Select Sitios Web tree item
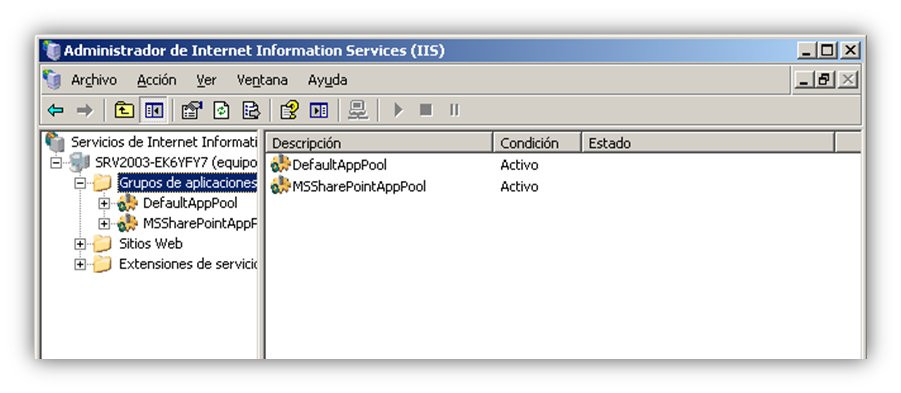 tap(151, 244)
